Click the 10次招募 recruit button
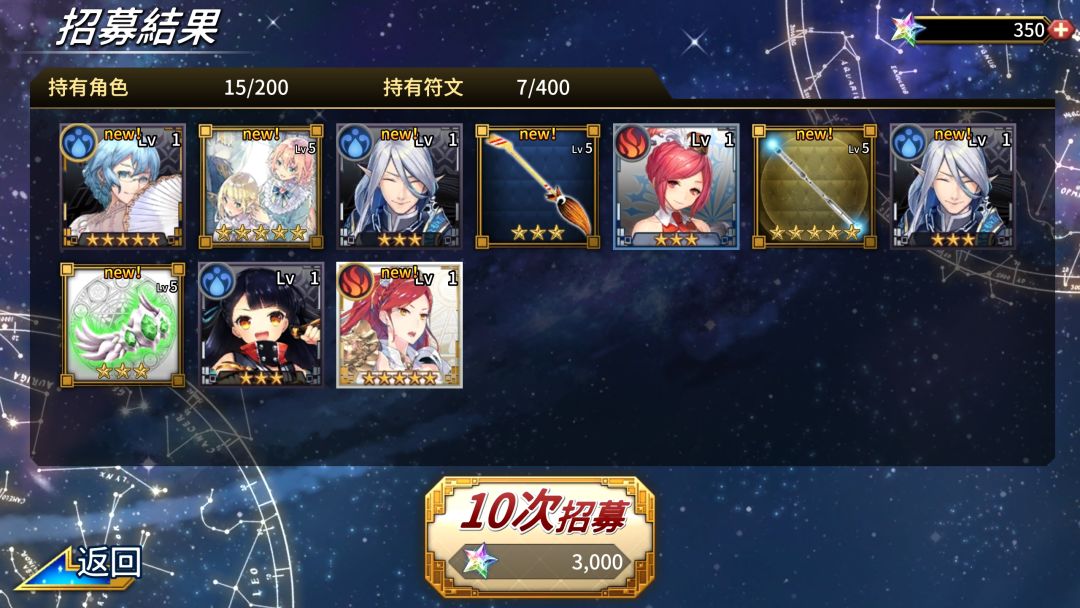This screenshot has height=608, width=1080. click(539, 537)
